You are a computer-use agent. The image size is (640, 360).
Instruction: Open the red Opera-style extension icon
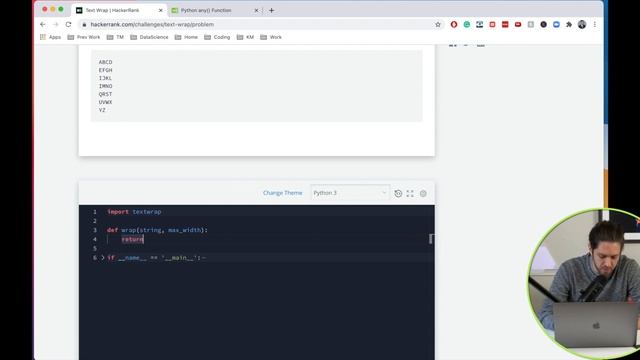click(454, 24)
